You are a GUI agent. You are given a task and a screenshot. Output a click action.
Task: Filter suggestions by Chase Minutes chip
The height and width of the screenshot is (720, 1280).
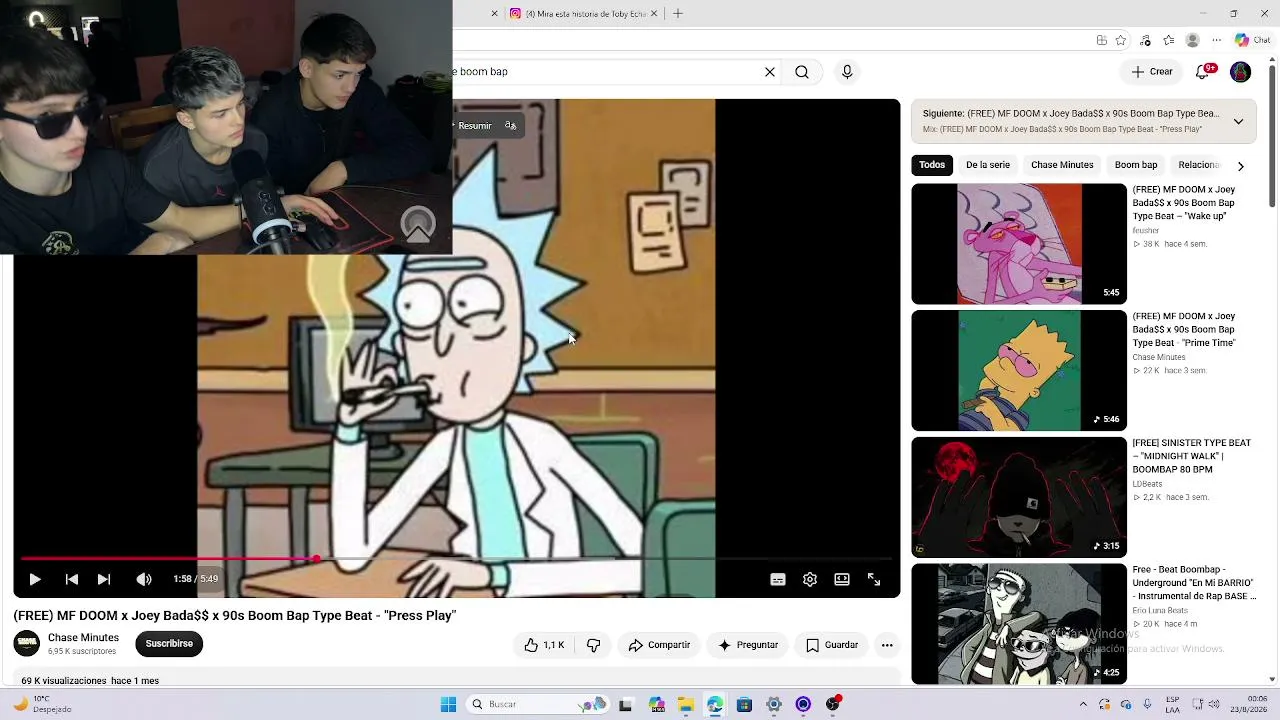[x=1062, y=165]
